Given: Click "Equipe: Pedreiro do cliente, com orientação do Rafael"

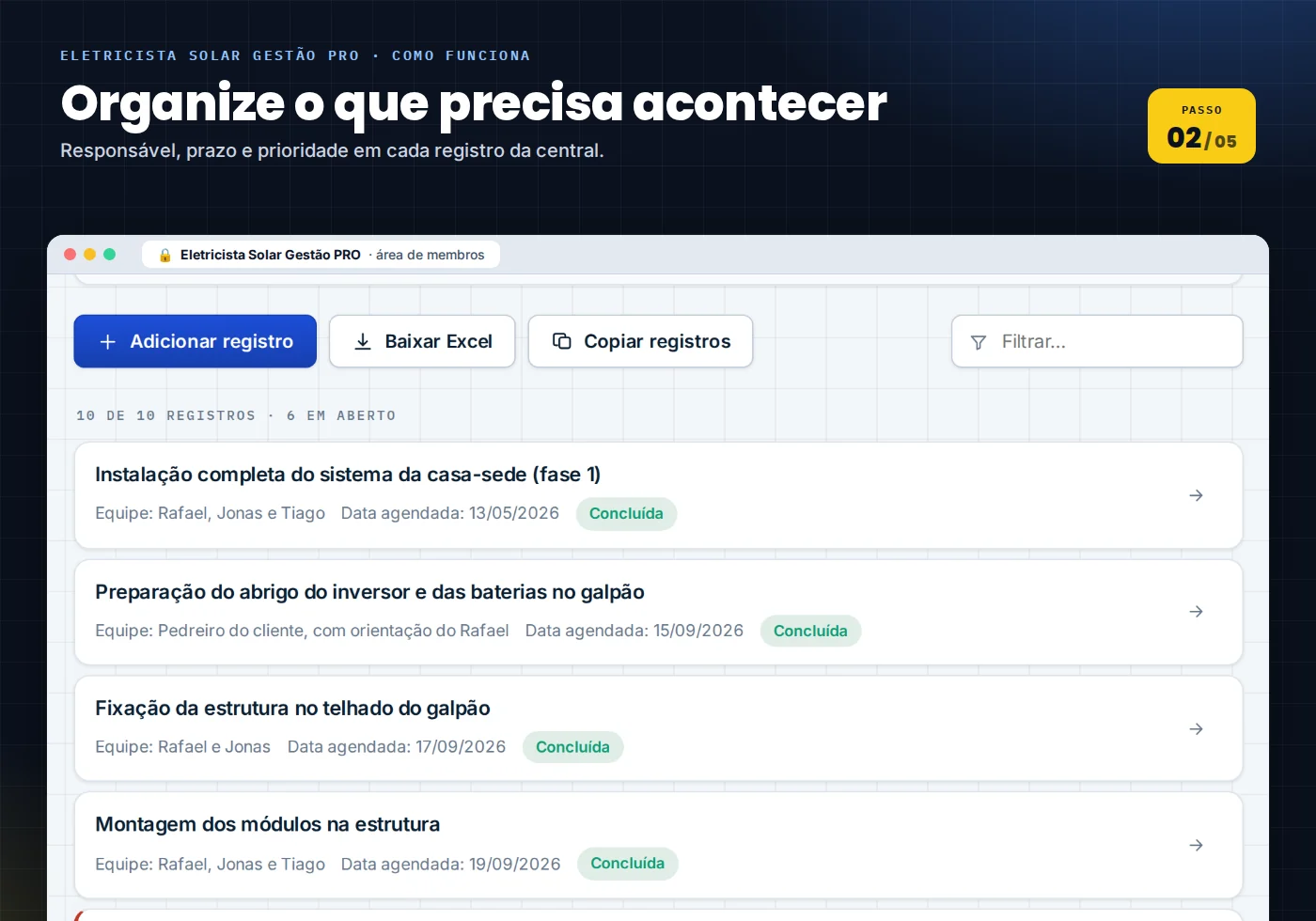Looking at the screenshot, I should [302, 631].
